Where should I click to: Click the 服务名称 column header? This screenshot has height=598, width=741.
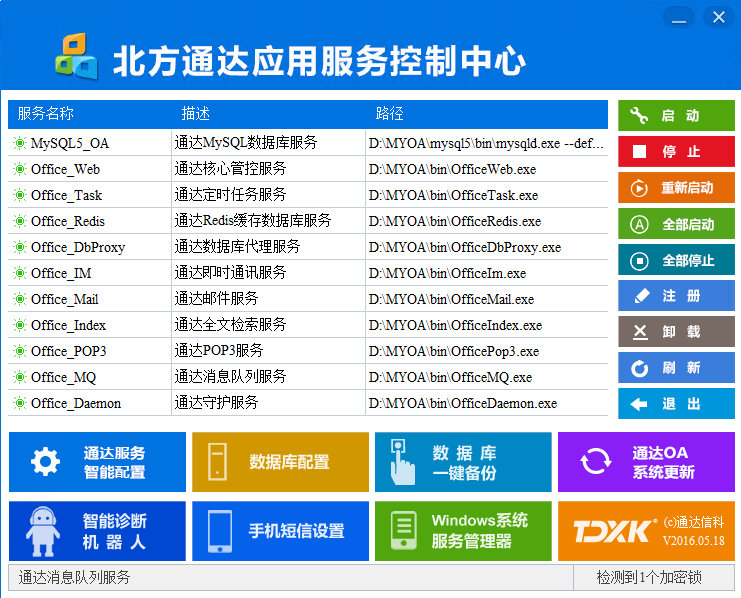[x=46, y=114]
